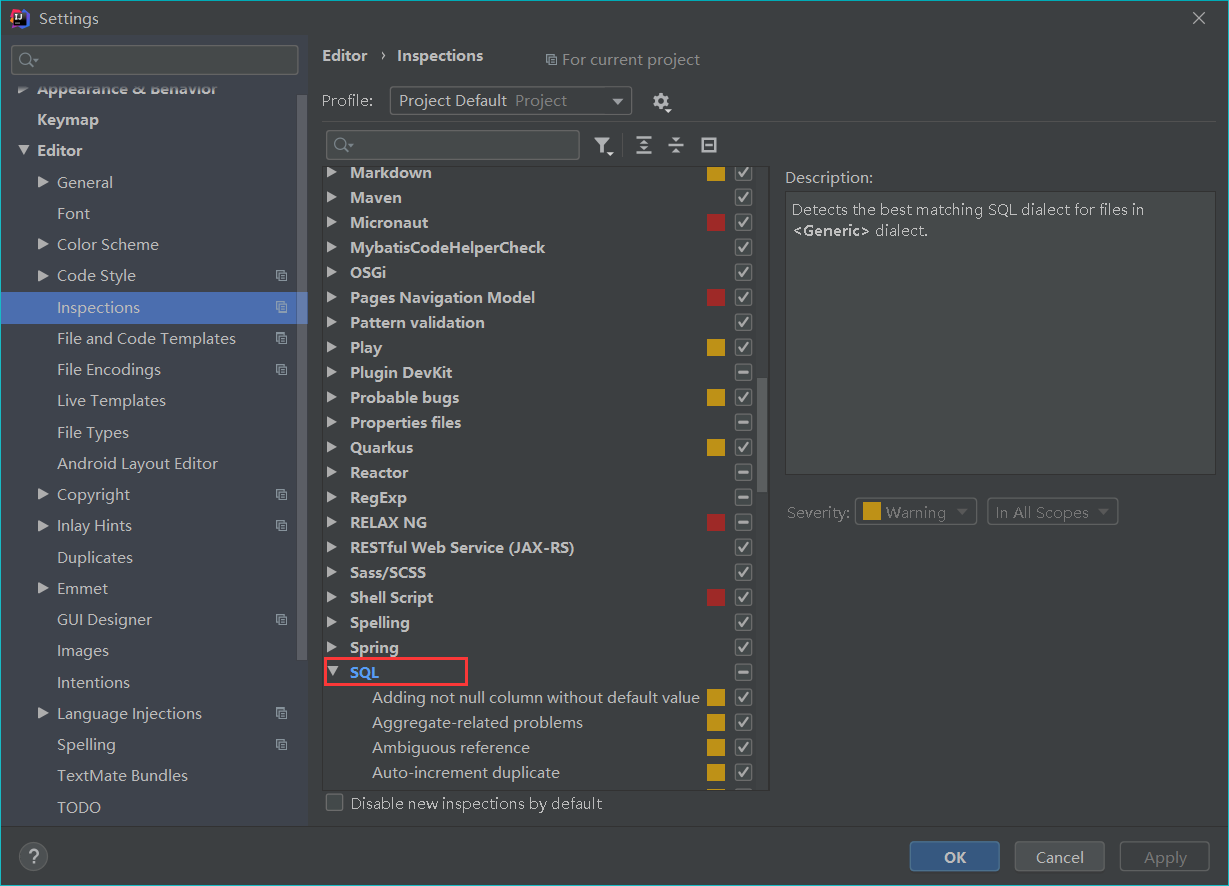Click the per-project icon beside File and Code Templates
This screenshot has width=1229, height=886.
click(x=281, y=339)
